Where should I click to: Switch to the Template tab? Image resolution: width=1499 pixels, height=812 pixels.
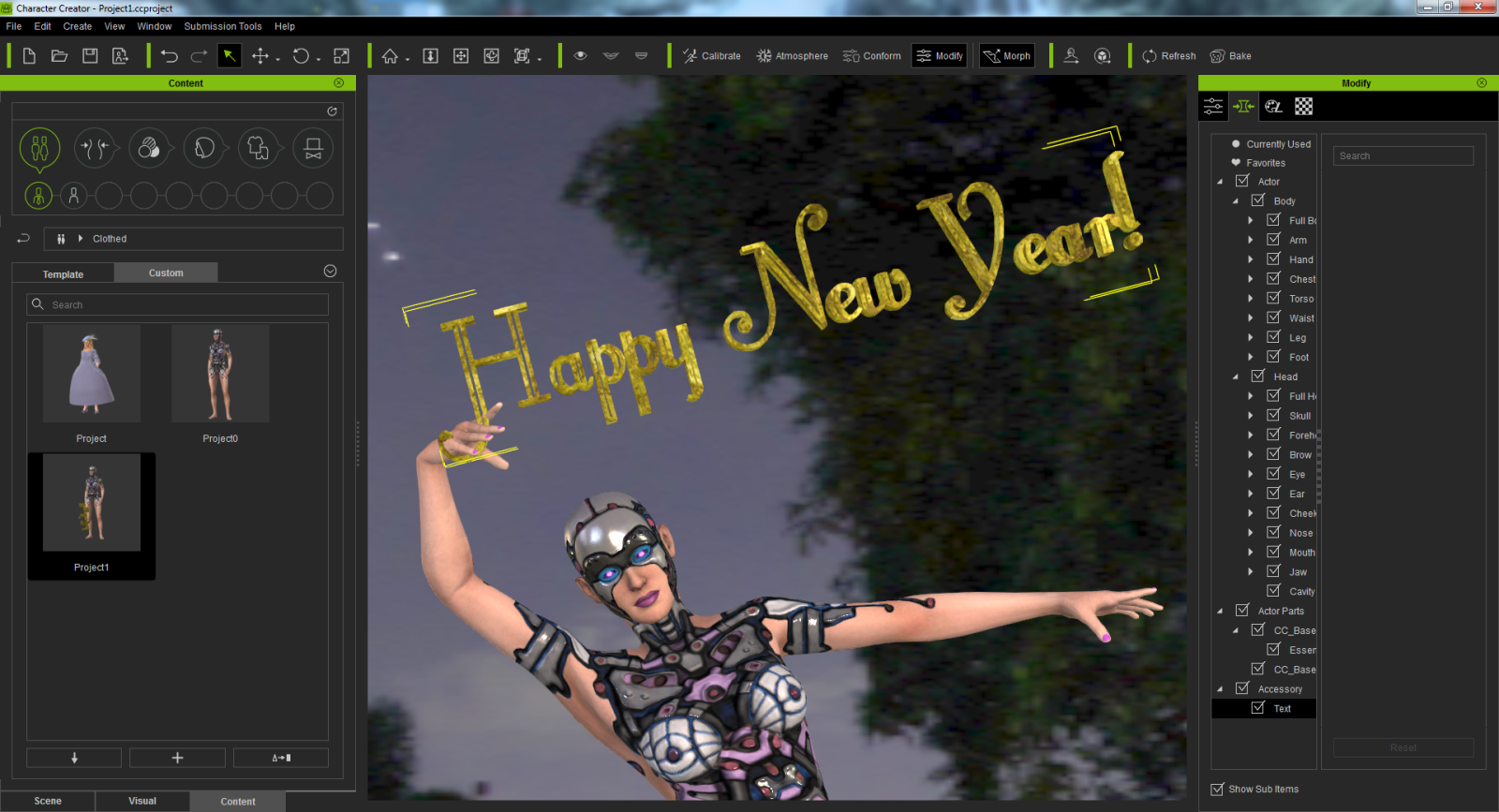[x=63, y=273]
